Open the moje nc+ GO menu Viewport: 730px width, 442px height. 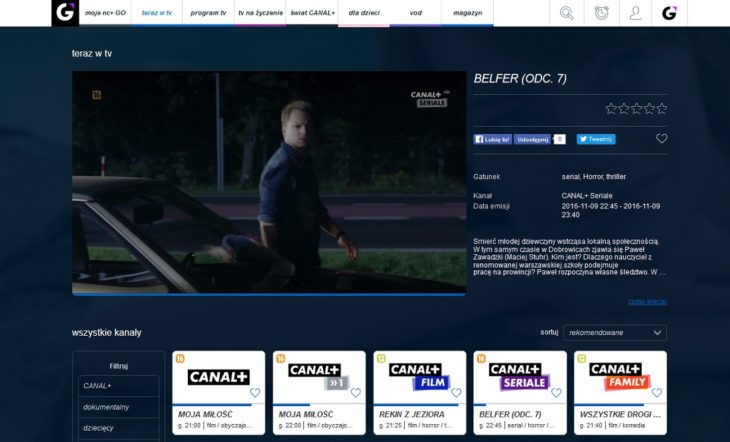coord(105,13)
